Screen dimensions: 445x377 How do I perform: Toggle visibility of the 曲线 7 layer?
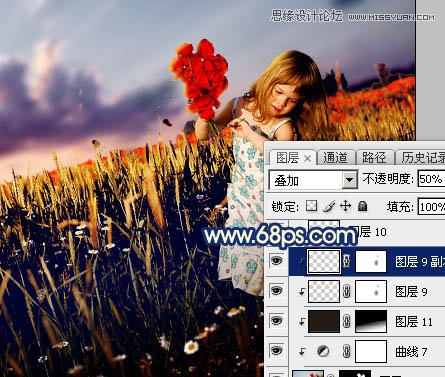277,351
